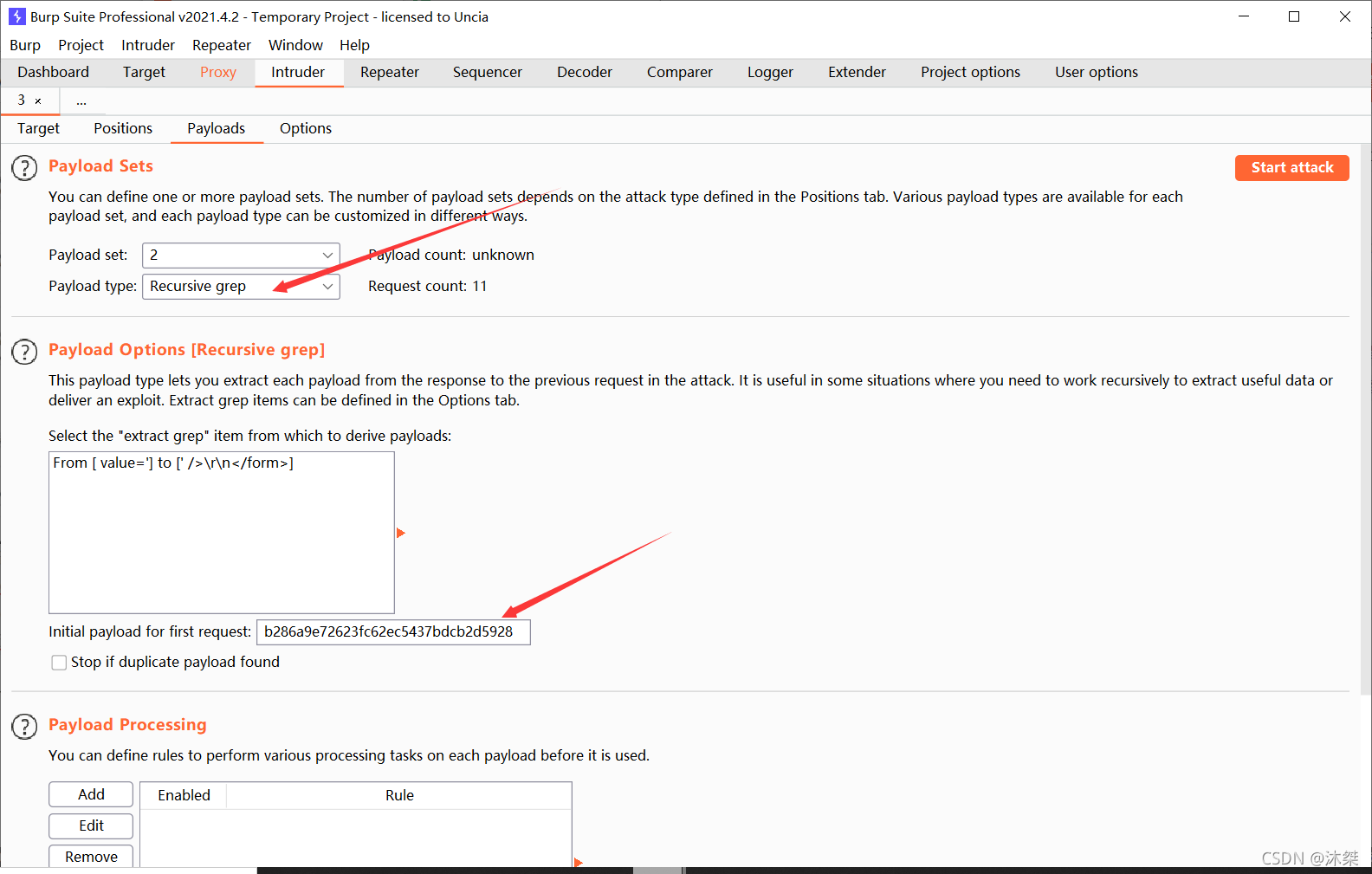Open the Logger tab
1372x874 pixels.
coord(770,73)
